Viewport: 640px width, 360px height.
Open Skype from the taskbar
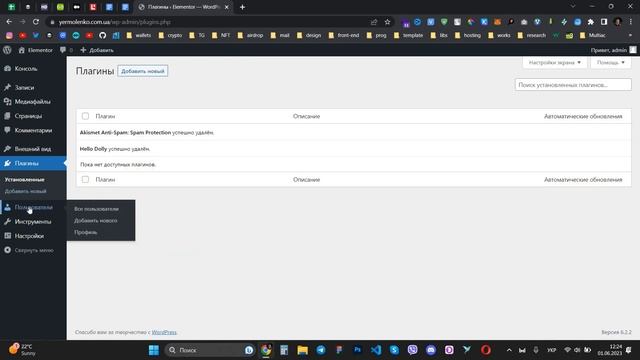[394, 350]
